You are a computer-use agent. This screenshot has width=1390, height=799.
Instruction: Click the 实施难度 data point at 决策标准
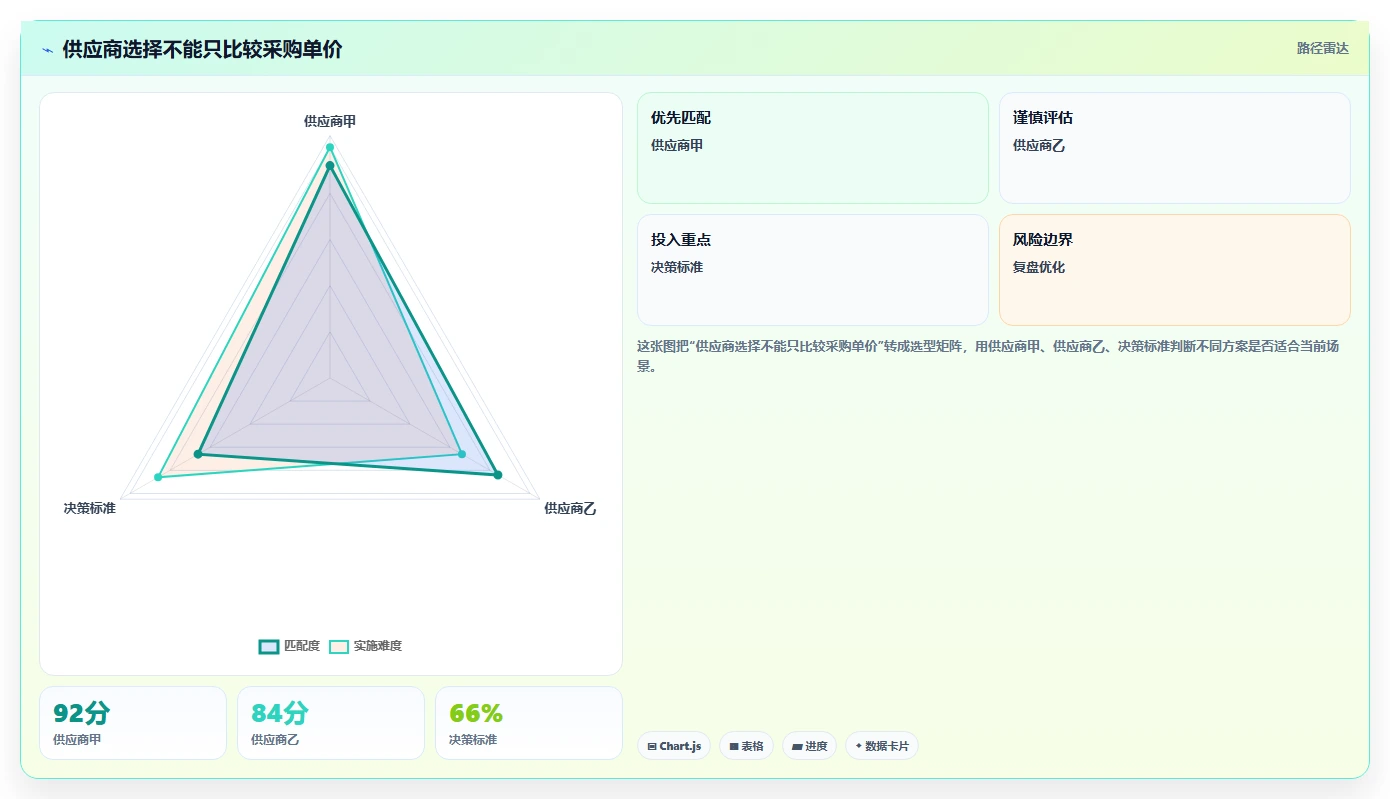click(158, 478)
